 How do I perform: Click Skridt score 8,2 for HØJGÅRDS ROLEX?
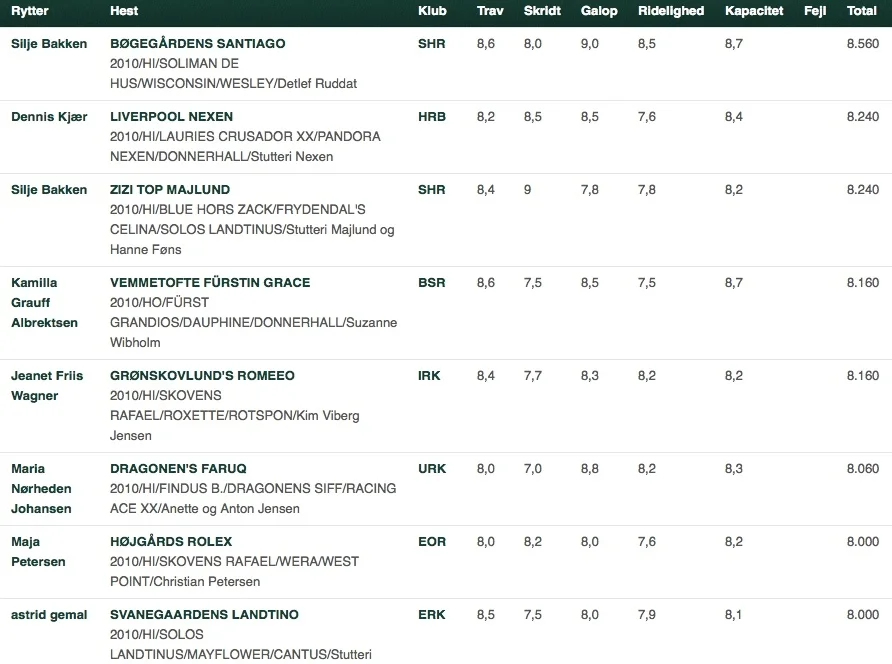(x=533, y=542)
